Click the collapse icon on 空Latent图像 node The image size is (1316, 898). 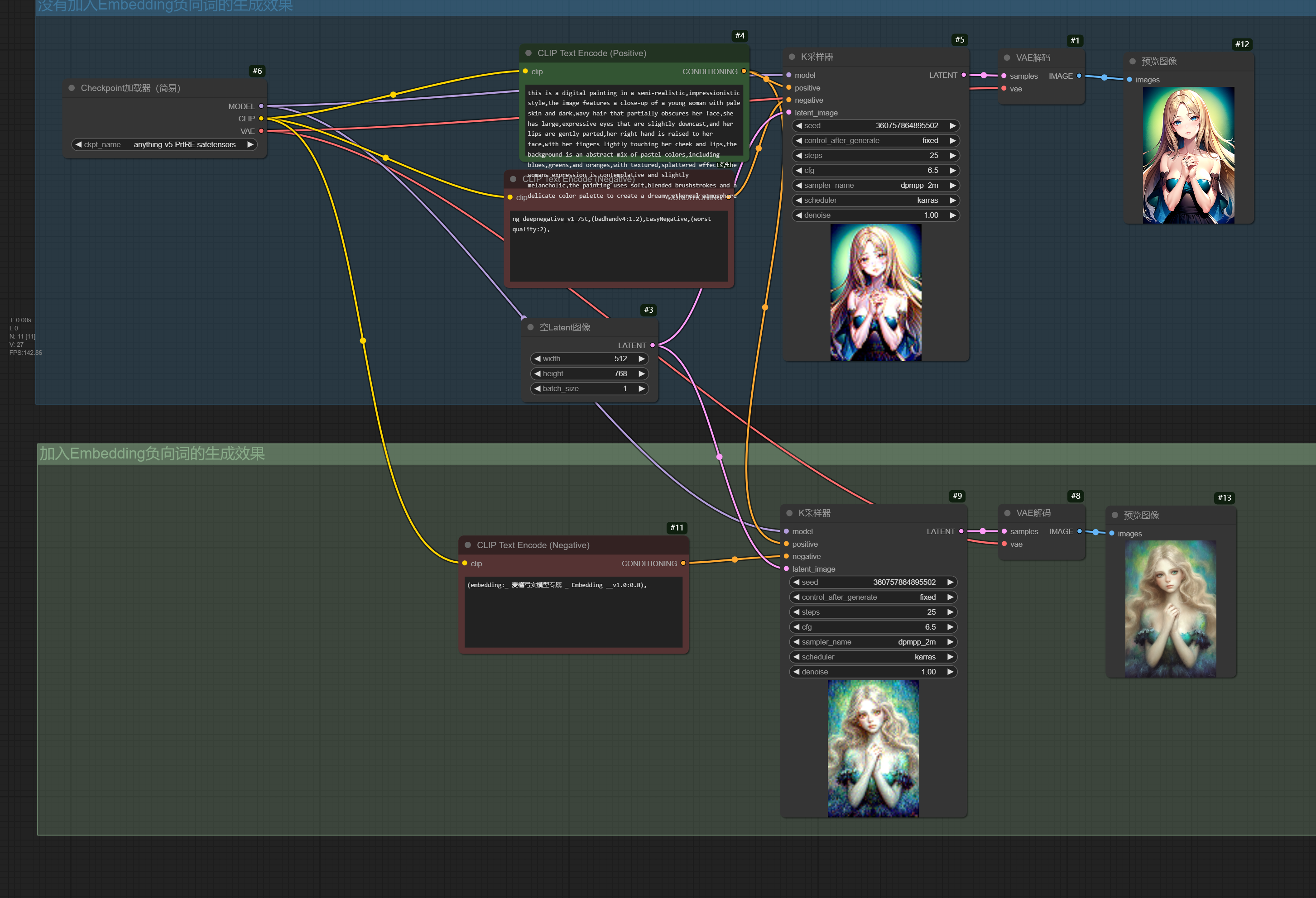click(x=531, y=327)
